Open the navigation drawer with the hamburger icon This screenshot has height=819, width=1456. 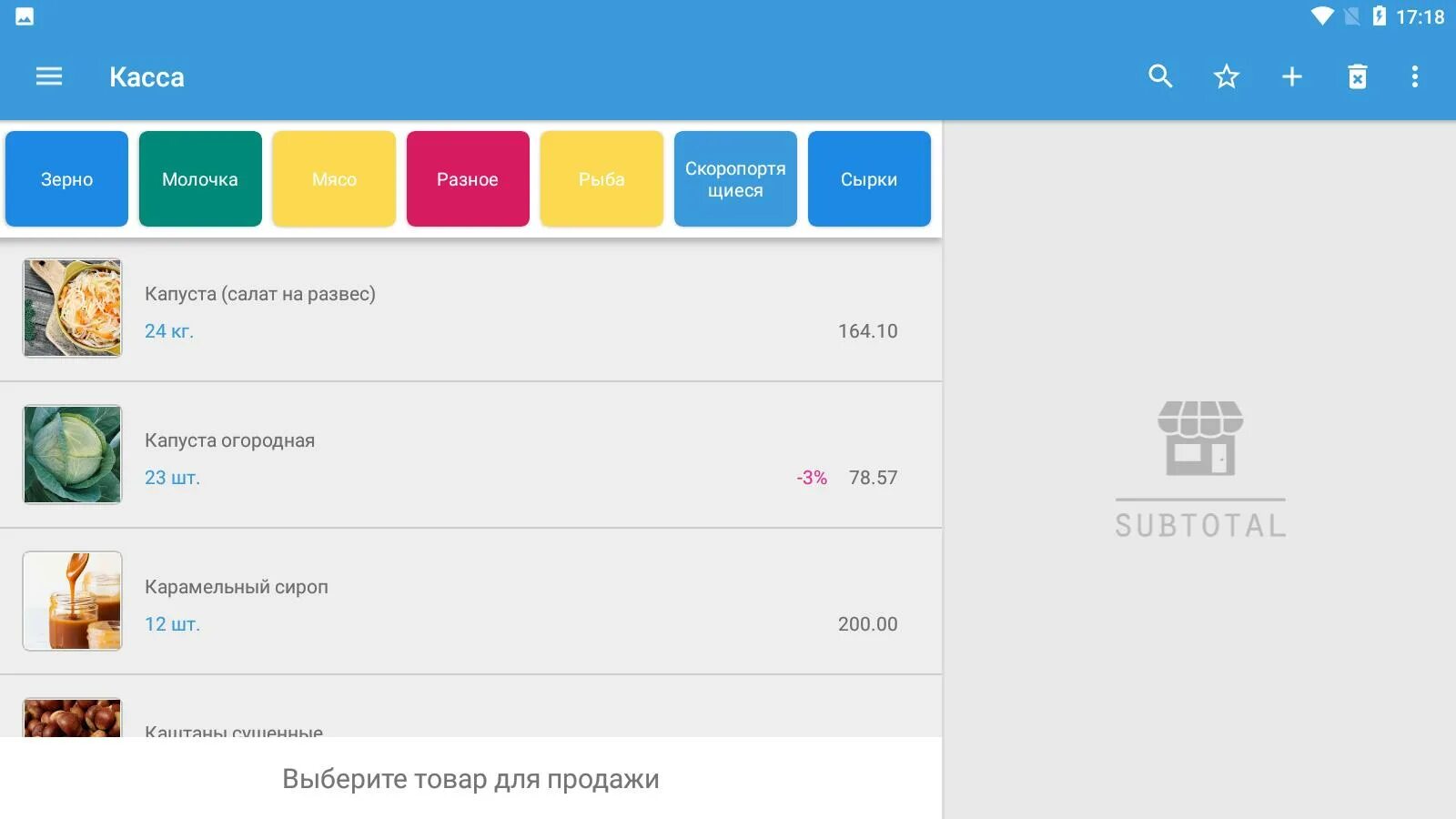48,76
